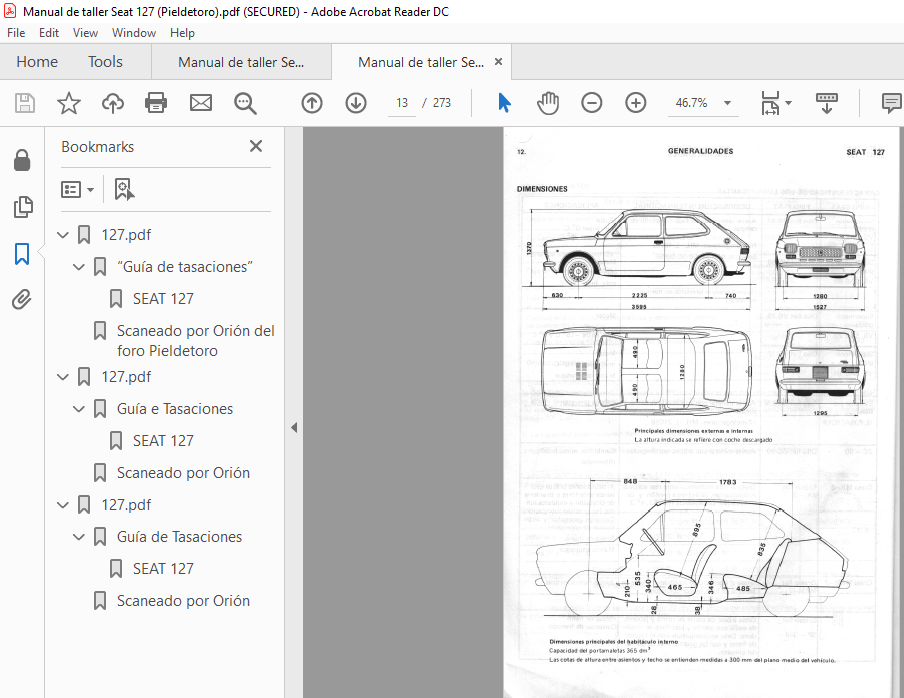Open the Help menu
This screenshot has width=904, height=698.
tap(182, 33)
